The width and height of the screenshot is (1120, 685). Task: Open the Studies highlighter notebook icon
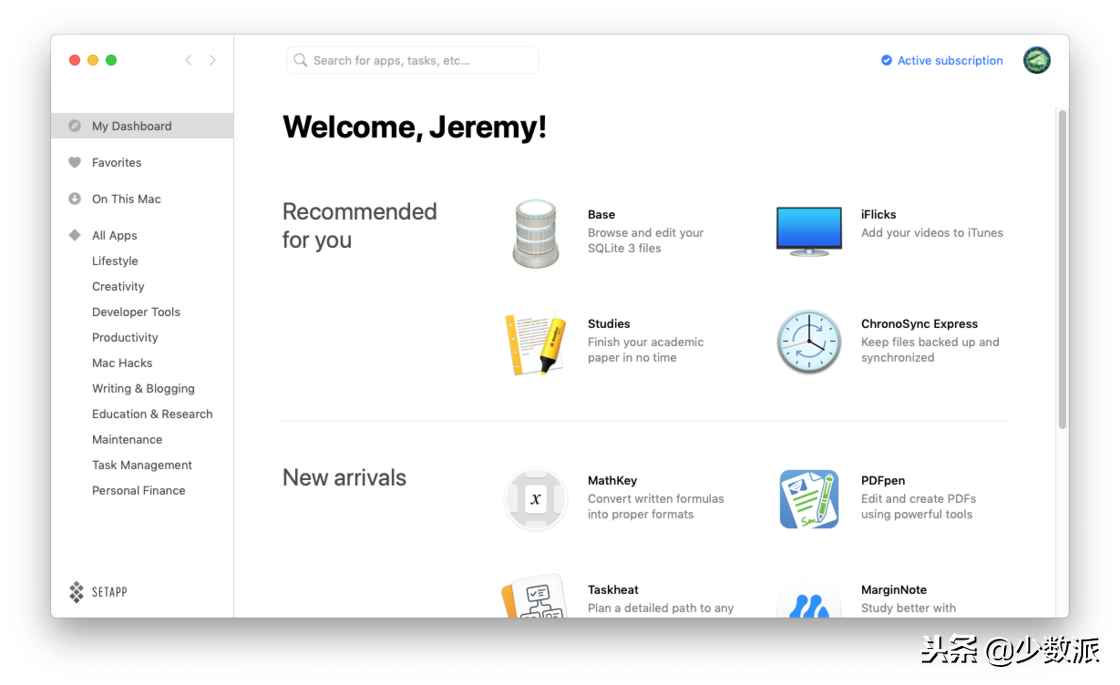[x=535, y=343]
